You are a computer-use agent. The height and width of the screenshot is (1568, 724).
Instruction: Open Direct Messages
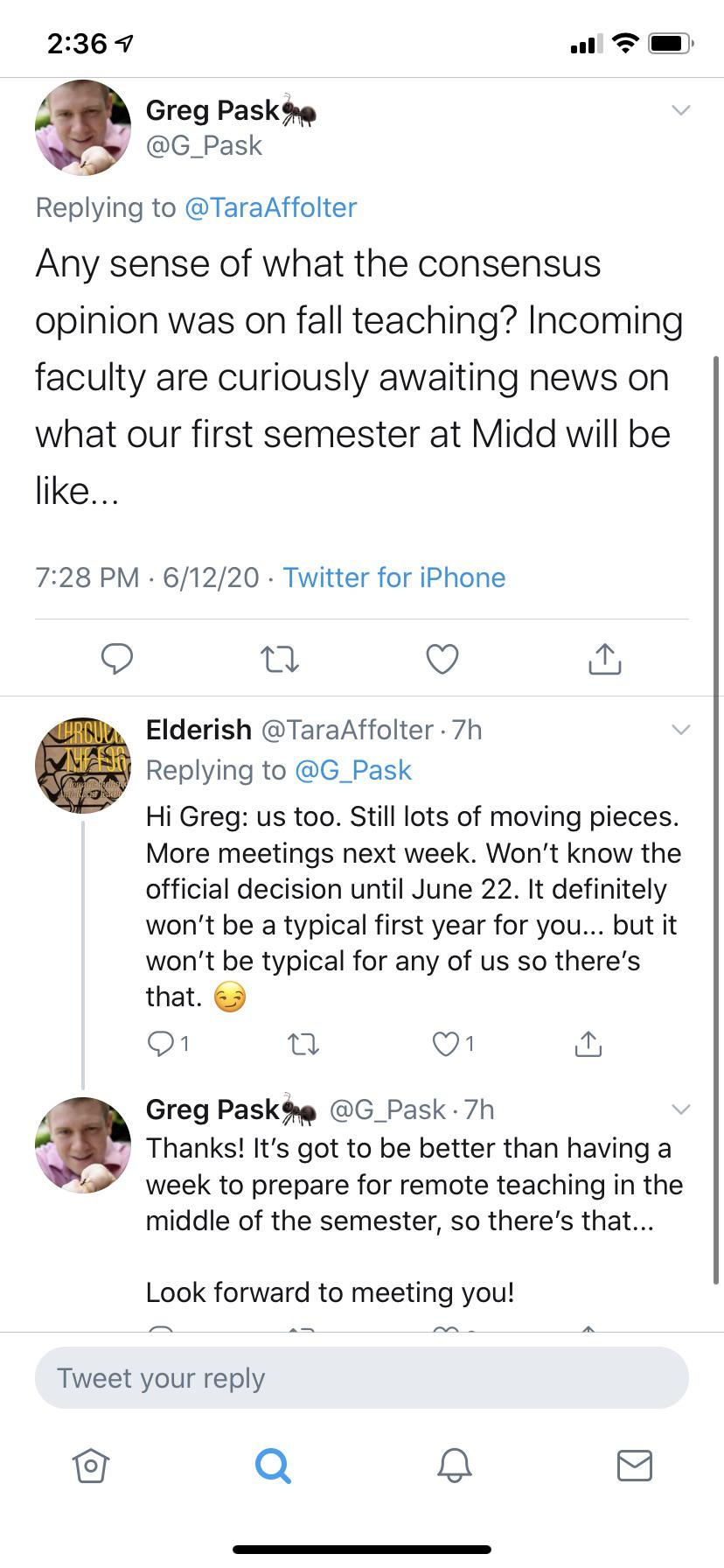pyautogui.click(x=634, y=1466)
